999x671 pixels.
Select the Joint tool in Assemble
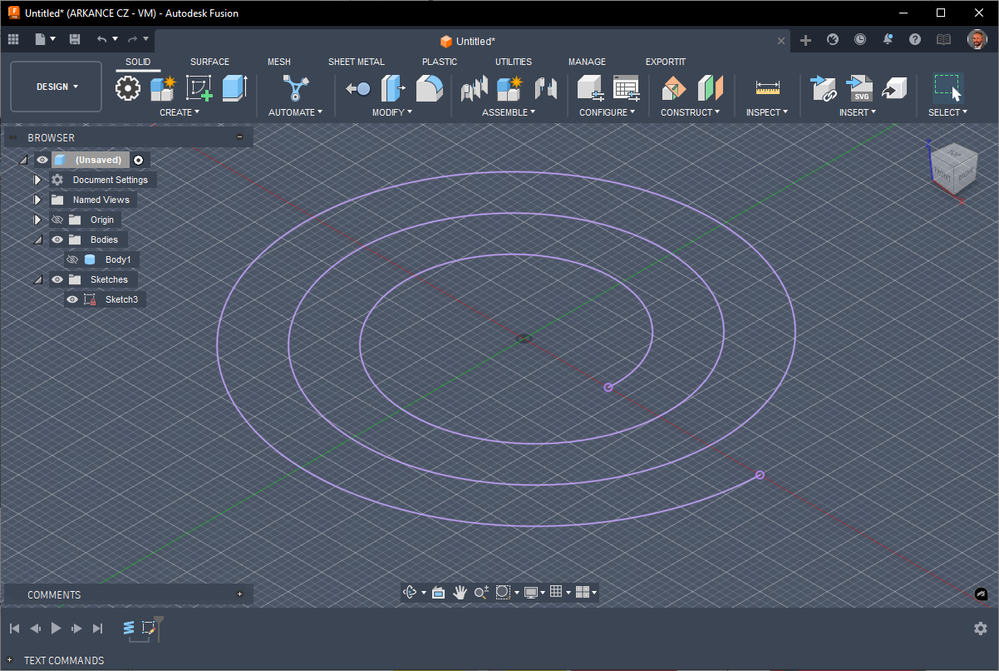(x=473, y=88)
